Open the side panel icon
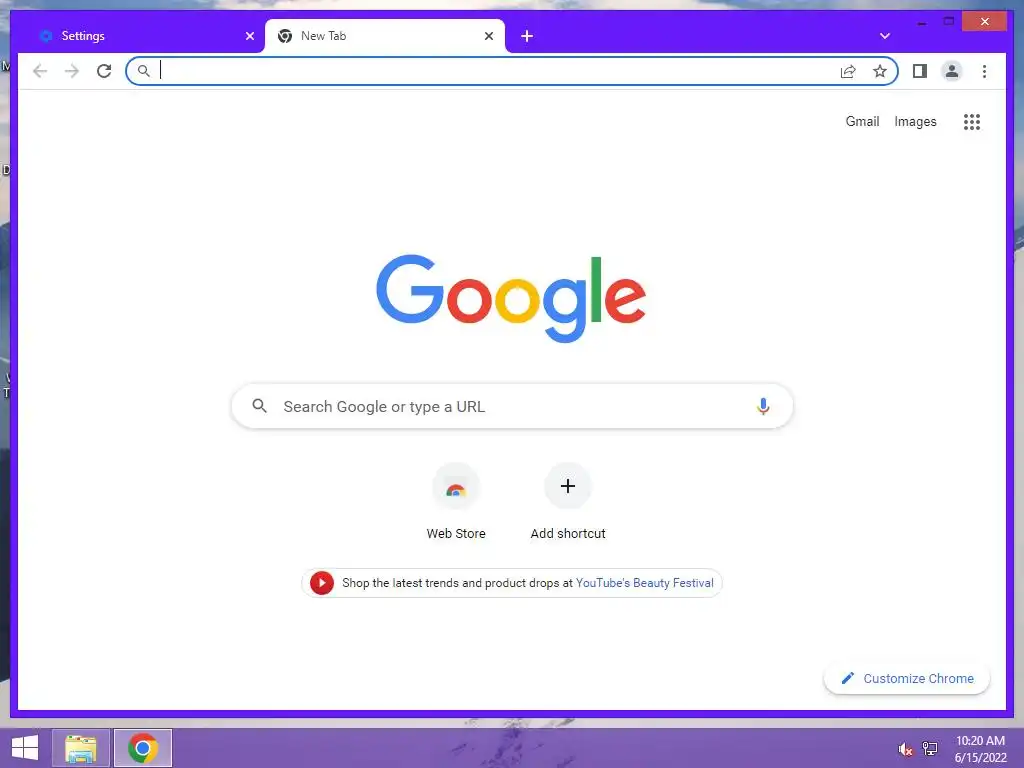This screenshot has height=768, width=1024. click(x=920, y=71)
